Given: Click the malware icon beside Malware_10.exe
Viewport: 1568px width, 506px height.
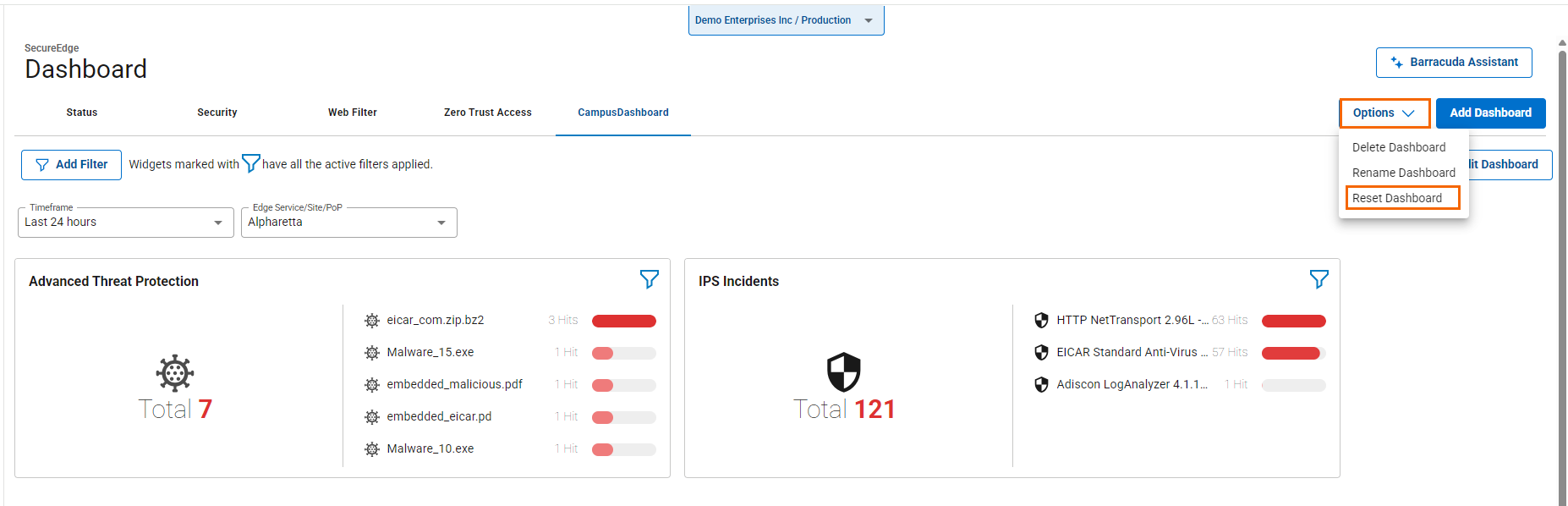Looking at the screenshot, I should point(371,449).
